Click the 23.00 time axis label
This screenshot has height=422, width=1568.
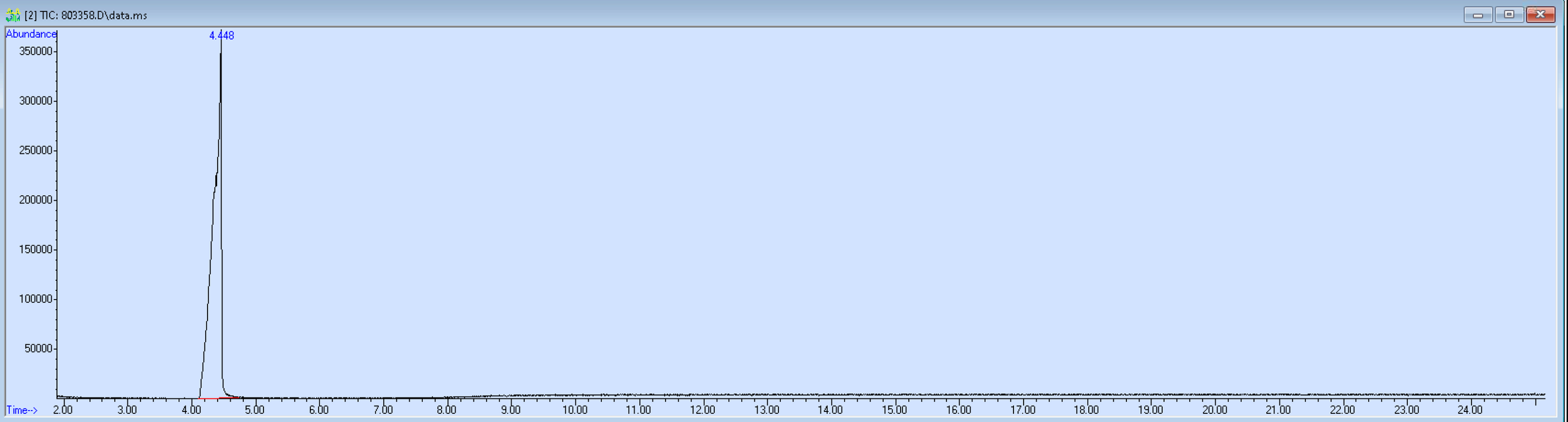coord(1407,410)
